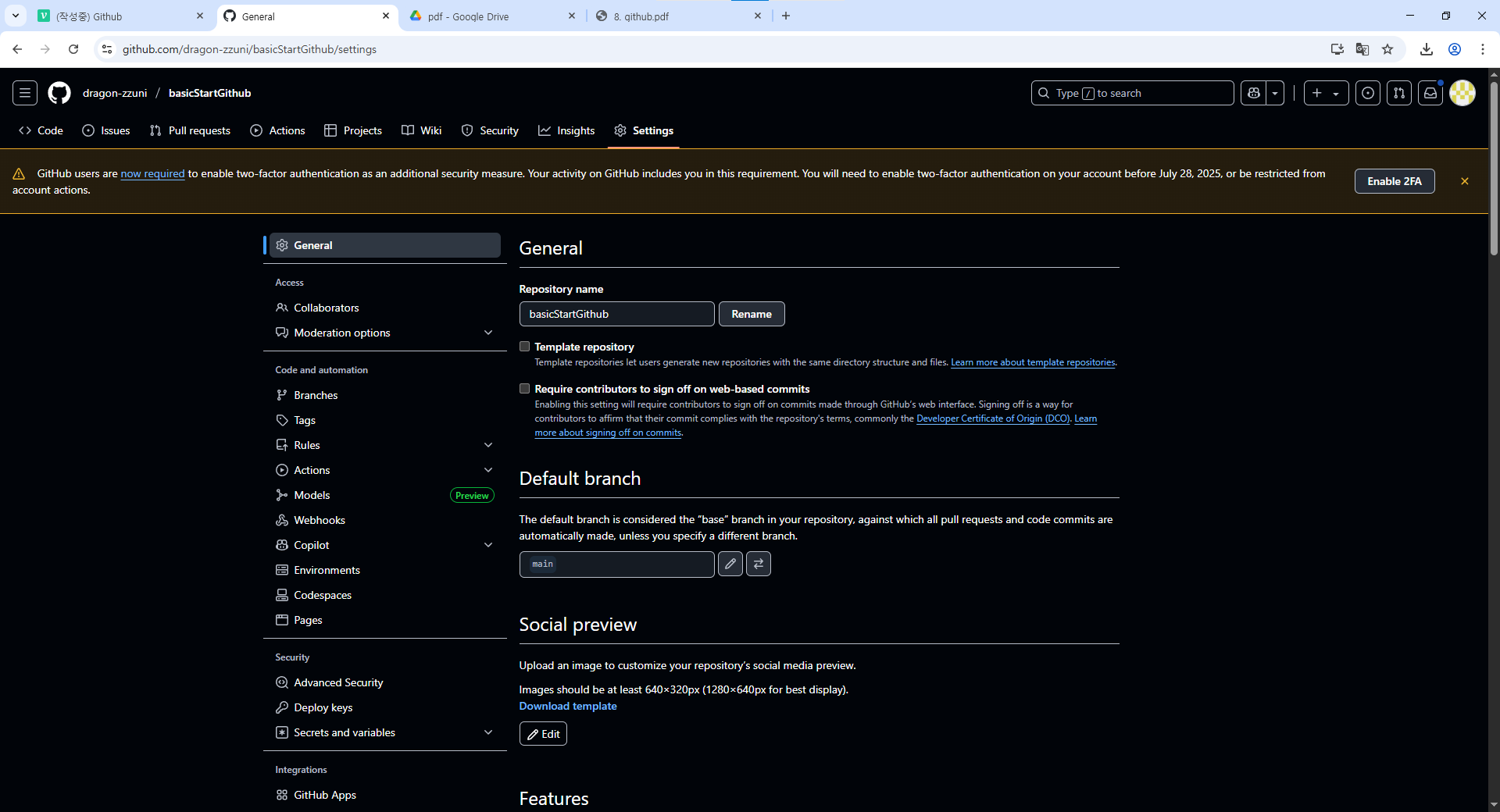The height and width of the screenshot is (812, 1500).
Task: Expand the Rules section chevron
Action: (488, 445)
